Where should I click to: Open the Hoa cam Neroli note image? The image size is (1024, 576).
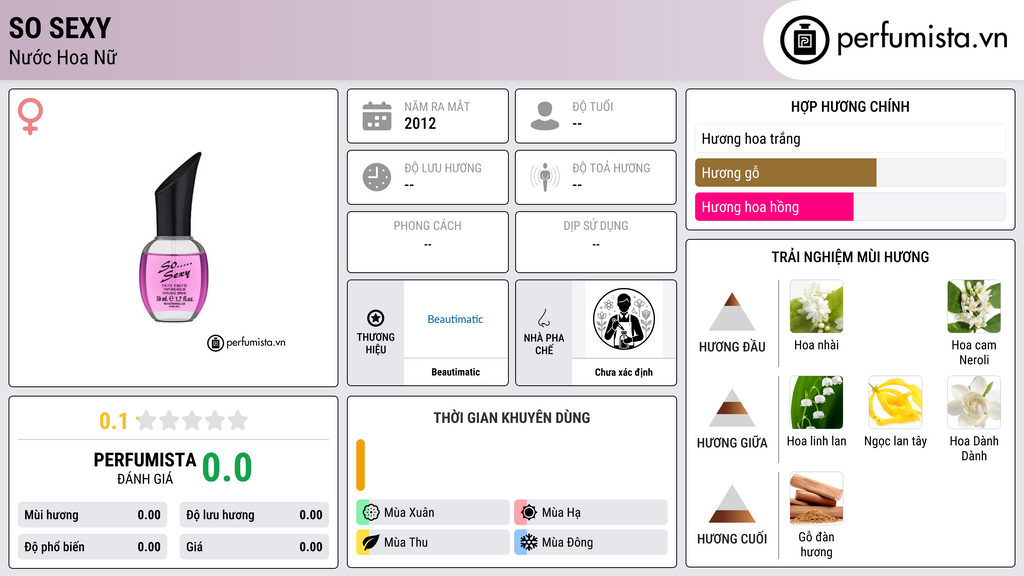pos(974,306)
